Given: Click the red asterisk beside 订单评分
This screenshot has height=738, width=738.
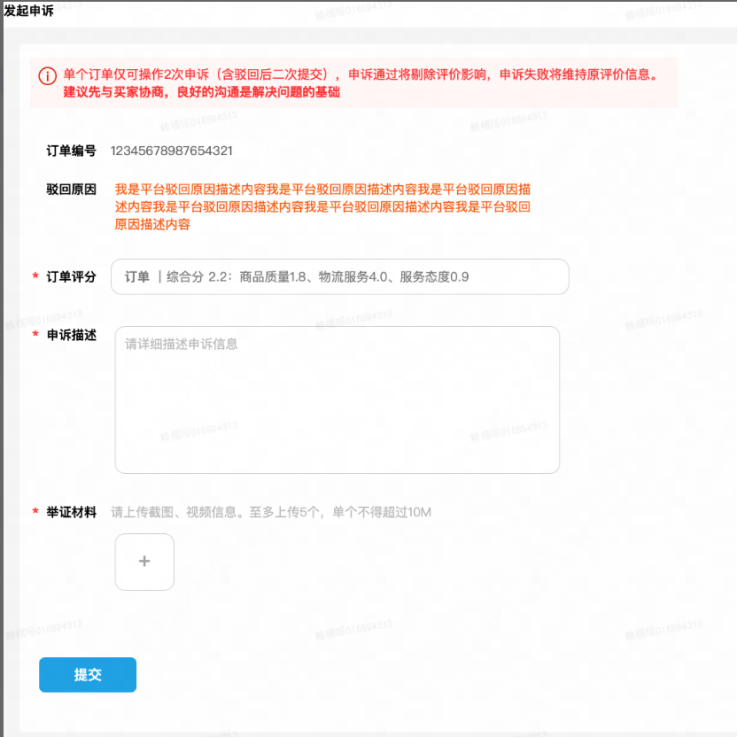Looking at the screenshot, I should pos(36,278).
